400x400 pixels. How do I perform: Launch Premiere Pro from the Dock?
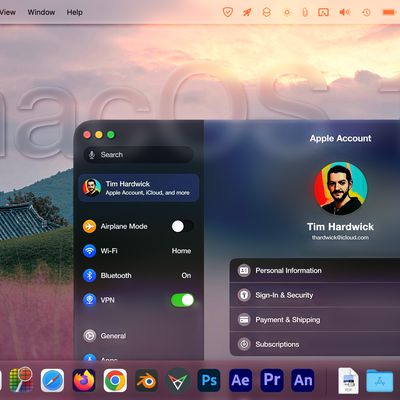pyautogui.click(x=272, y=380)
